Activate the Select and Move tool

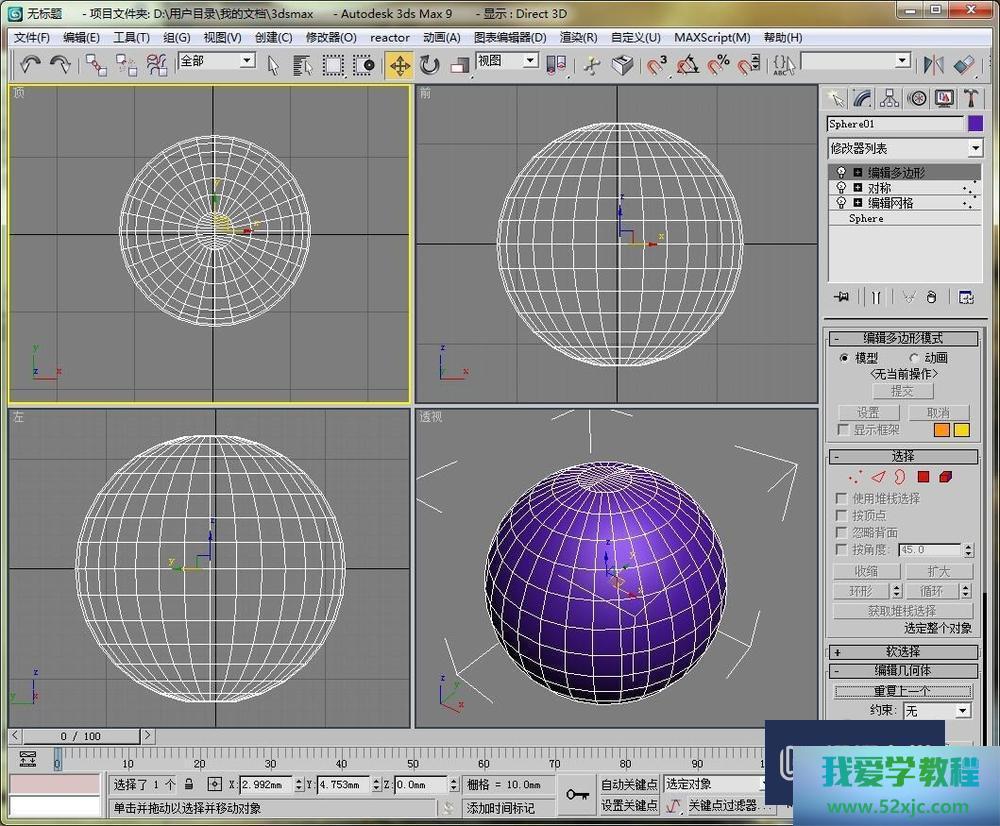coord(399,65)
